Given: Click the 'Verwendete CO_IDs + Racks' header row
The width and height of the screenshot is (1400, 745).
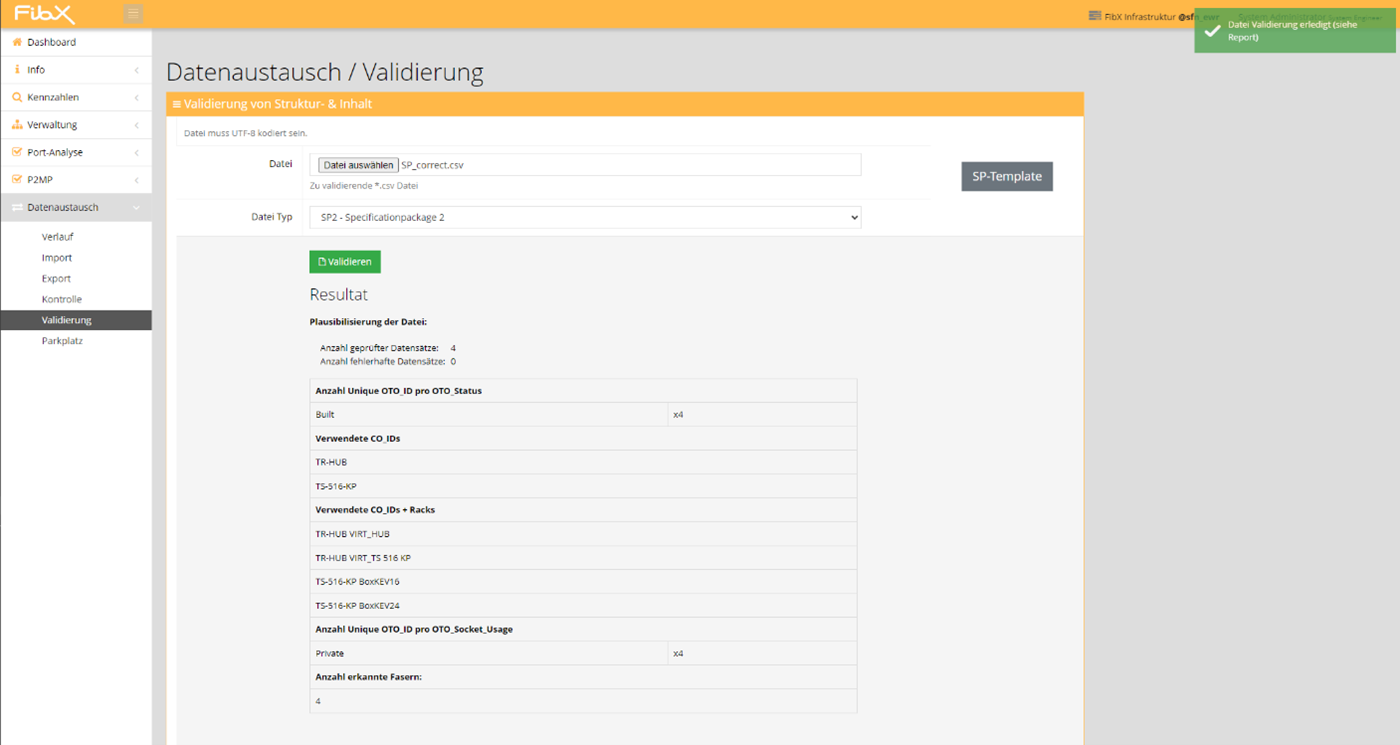Looking at the screenshot, I should click(584, 510).
